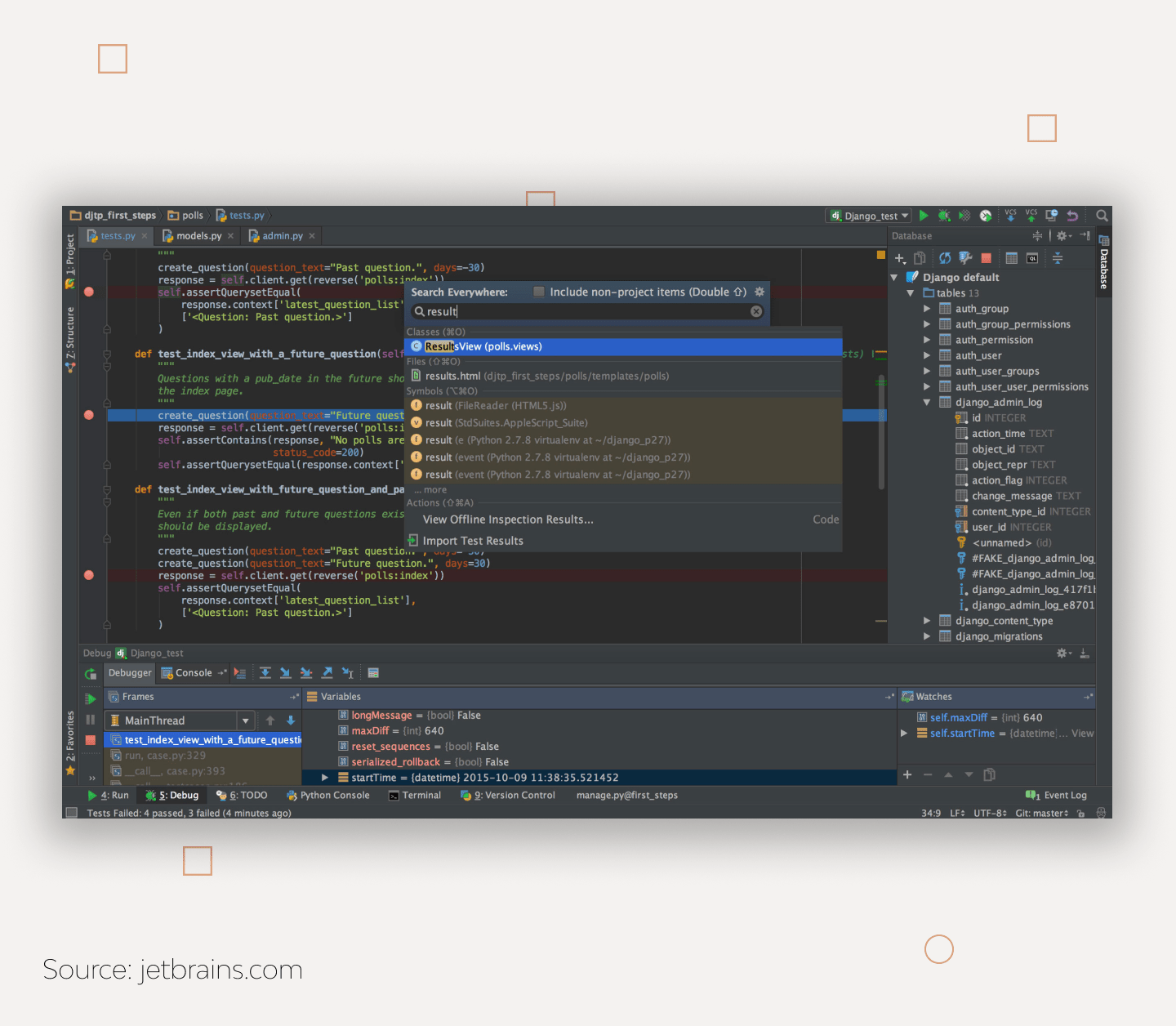Viewport: 1176px width, 1026px height.
Task: Refresh the database with the synchronize icon
Action: (x=945, y=258)
